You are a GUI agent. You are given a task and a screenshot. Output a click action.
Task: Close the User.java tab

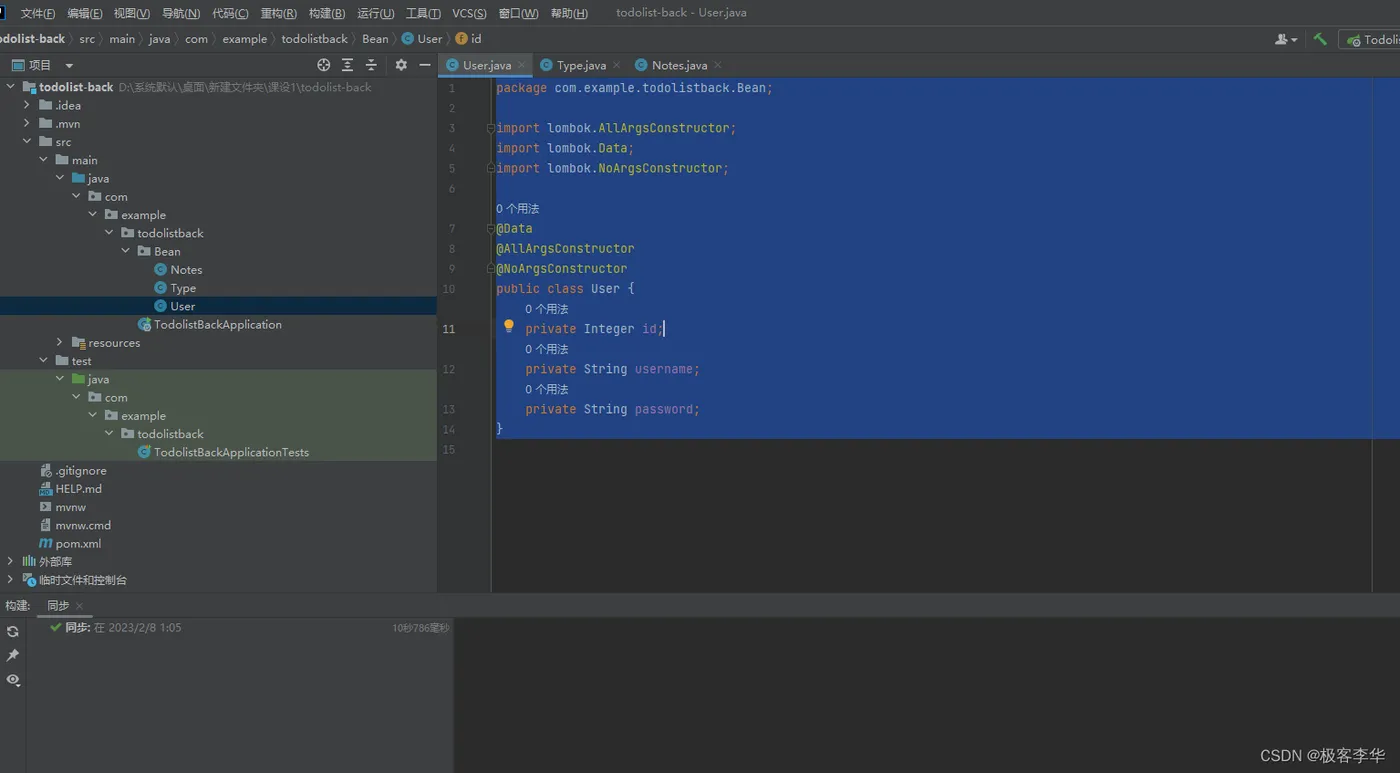pyautogui.click(x=521, y=65)
